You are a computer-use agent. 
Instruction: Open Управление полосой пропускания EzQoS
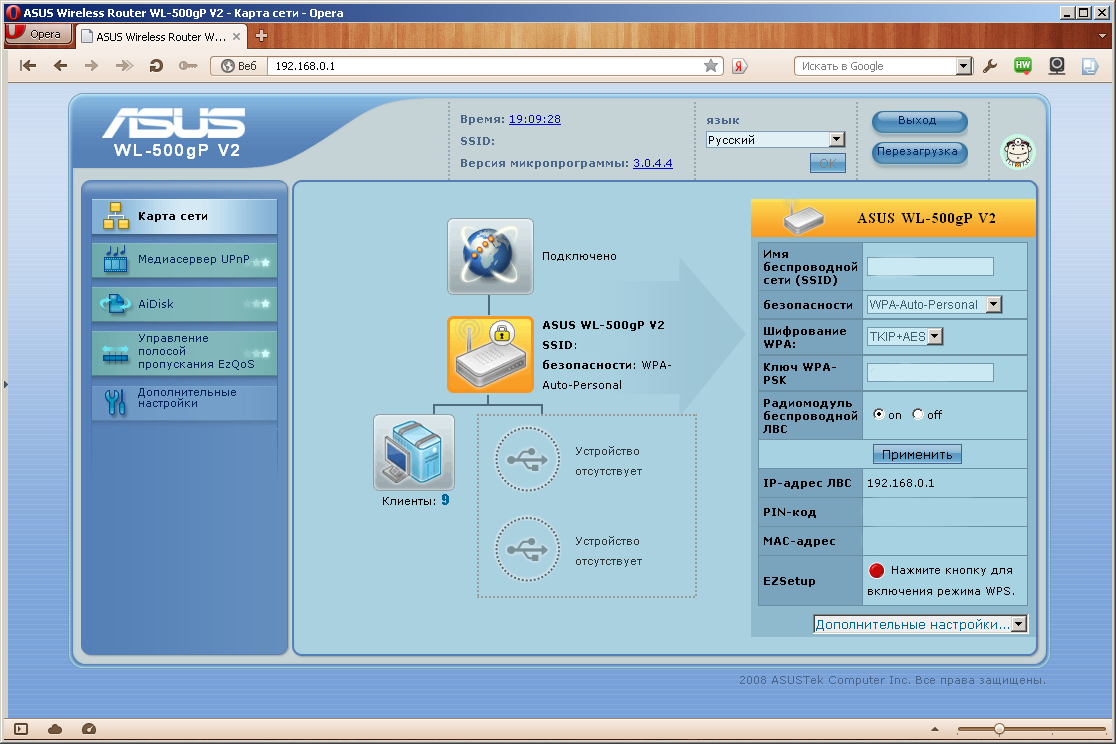184,352
